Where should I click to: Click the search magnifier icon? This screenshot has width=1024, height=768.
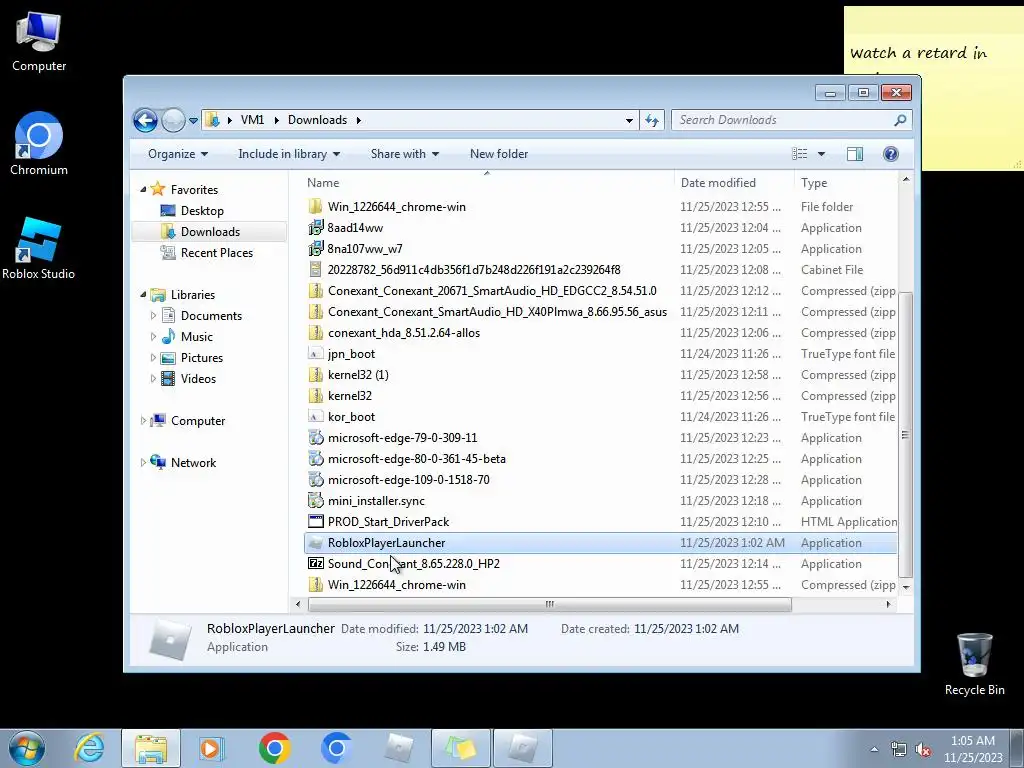(x=900, y=120)
